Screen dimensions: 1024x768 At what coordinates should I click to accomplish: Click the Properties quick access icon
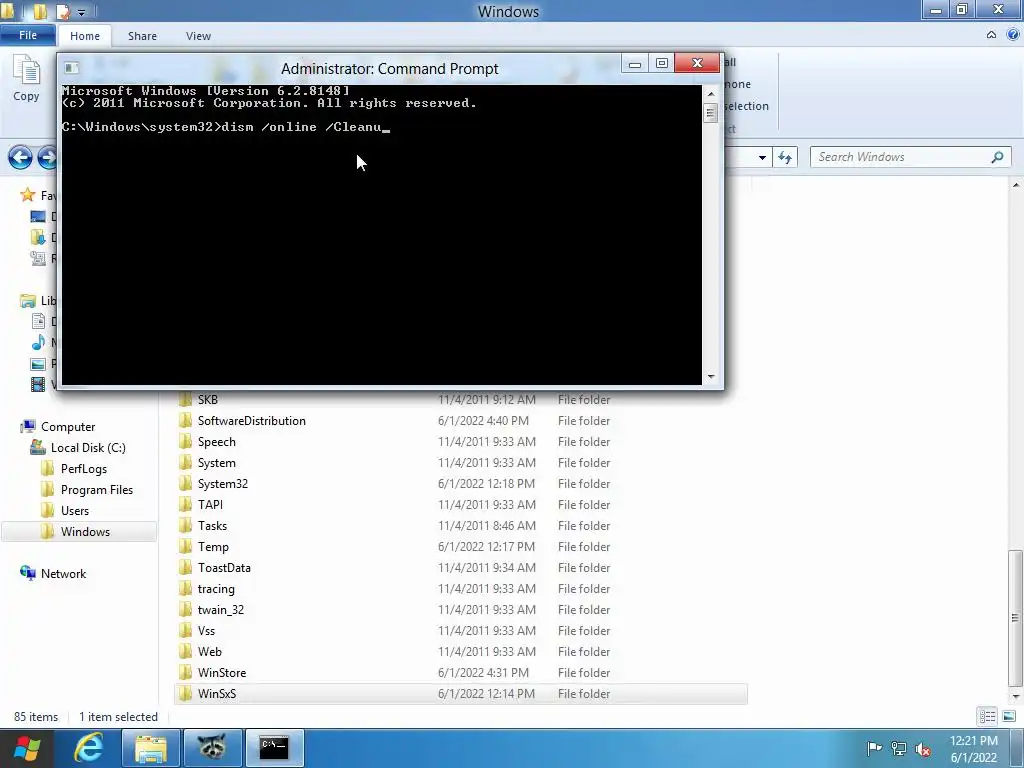point(63,12)
